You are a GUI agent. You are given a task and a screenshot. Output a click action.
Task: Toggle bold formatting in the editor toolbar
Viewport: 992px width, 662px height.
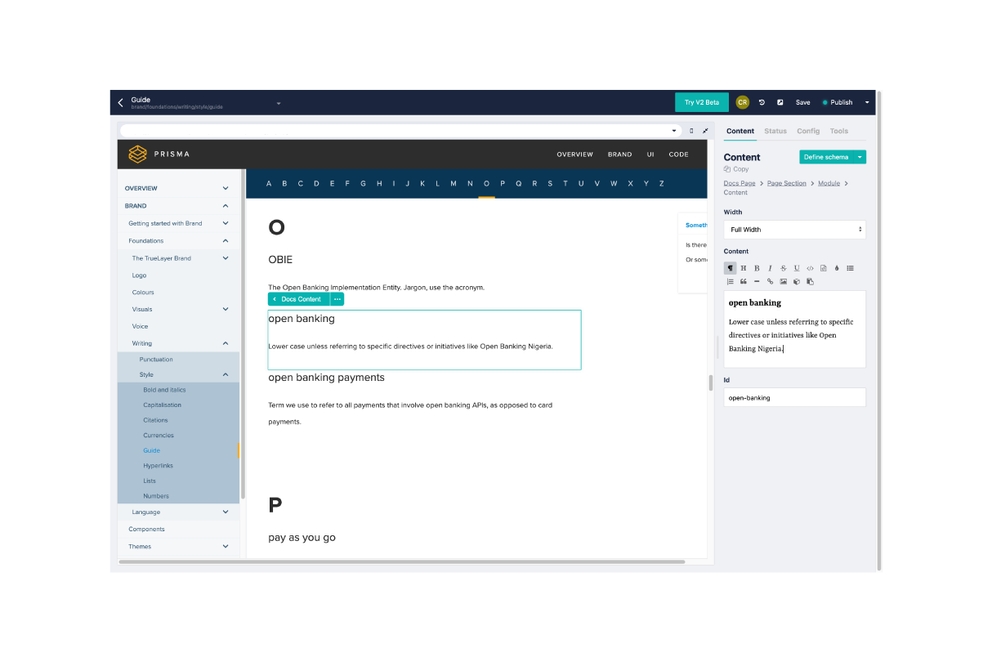coord(757,268)
